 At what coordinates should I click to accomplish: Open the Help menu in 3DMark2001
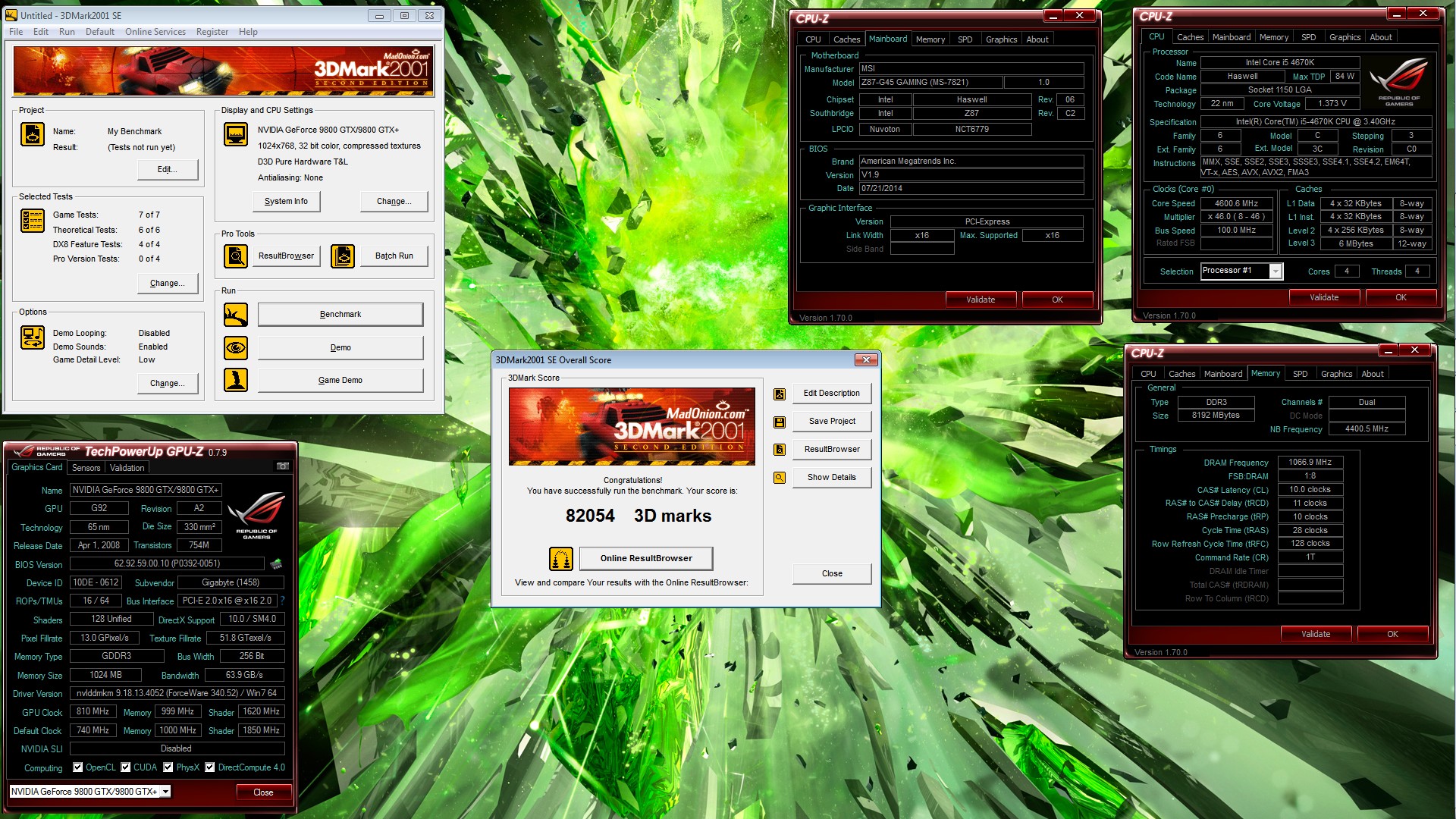point(248,32)
